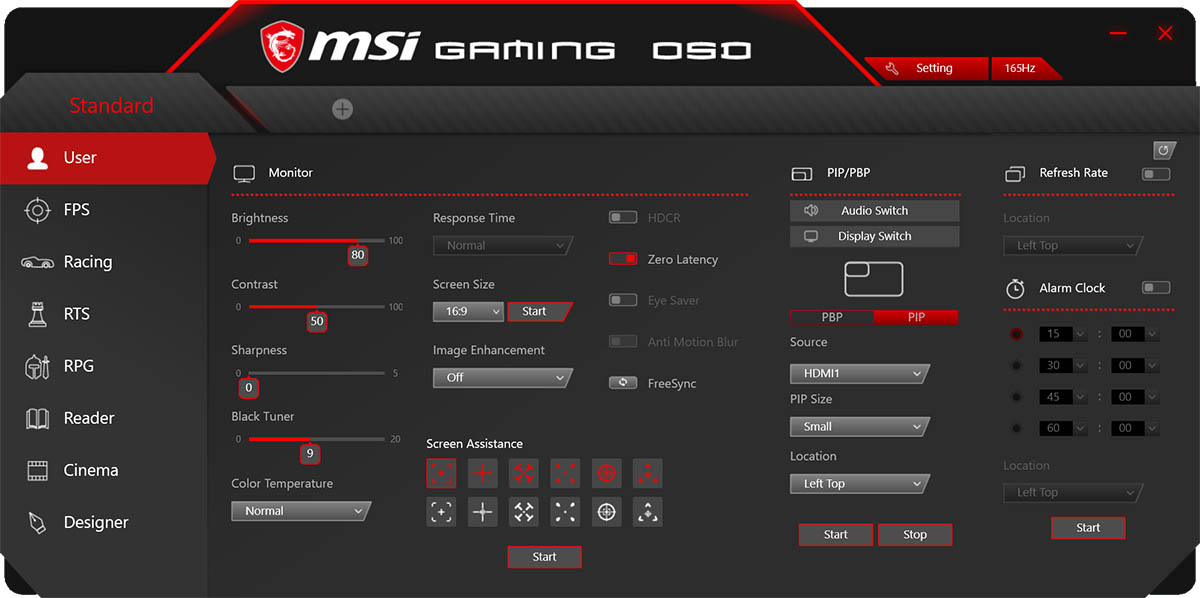Select white four-arrow crosshair

coord(524,512)
